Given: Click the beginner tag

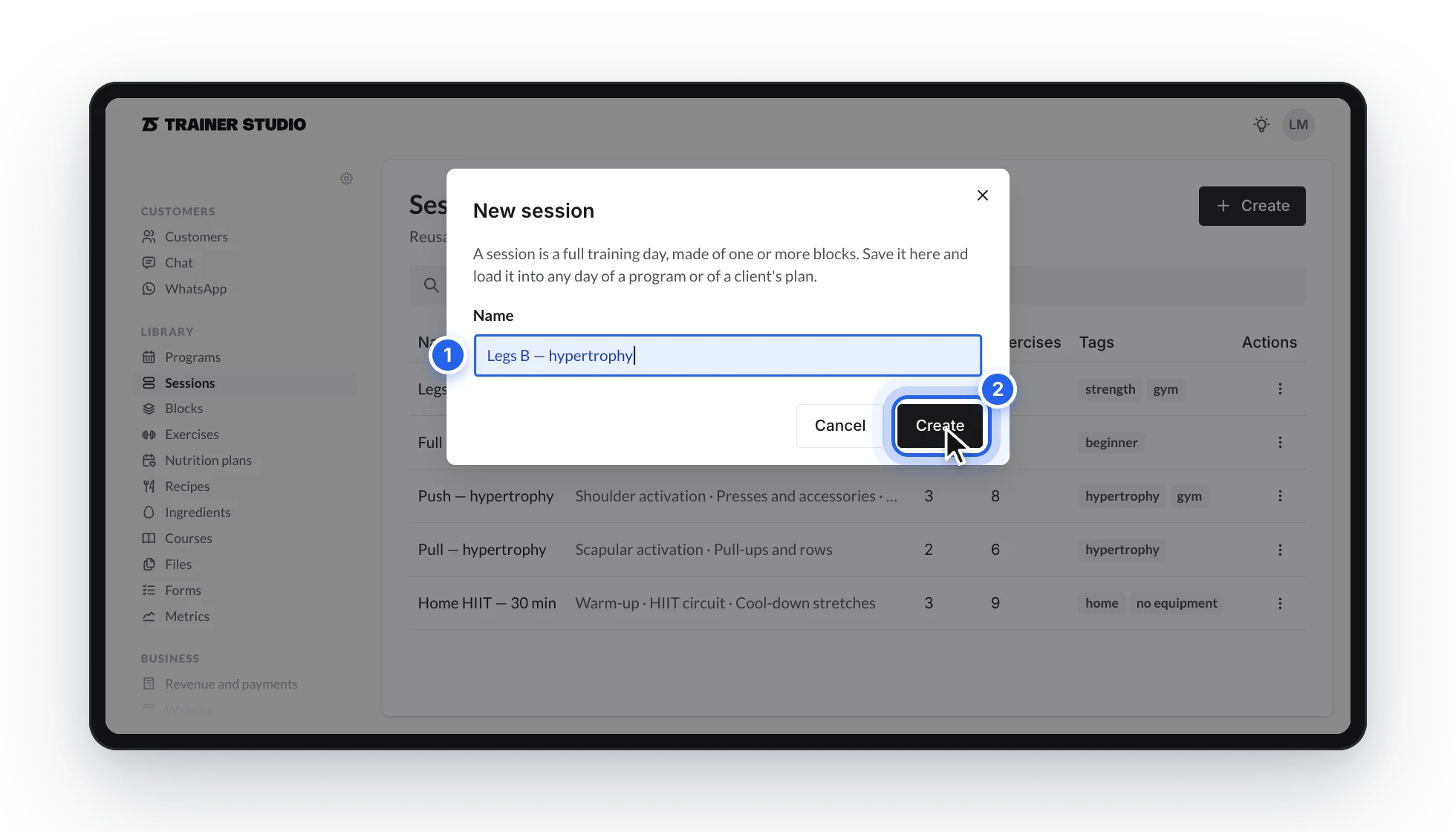Looking at the screenshot, I should pyautogui.click(x=1111, y=443).
